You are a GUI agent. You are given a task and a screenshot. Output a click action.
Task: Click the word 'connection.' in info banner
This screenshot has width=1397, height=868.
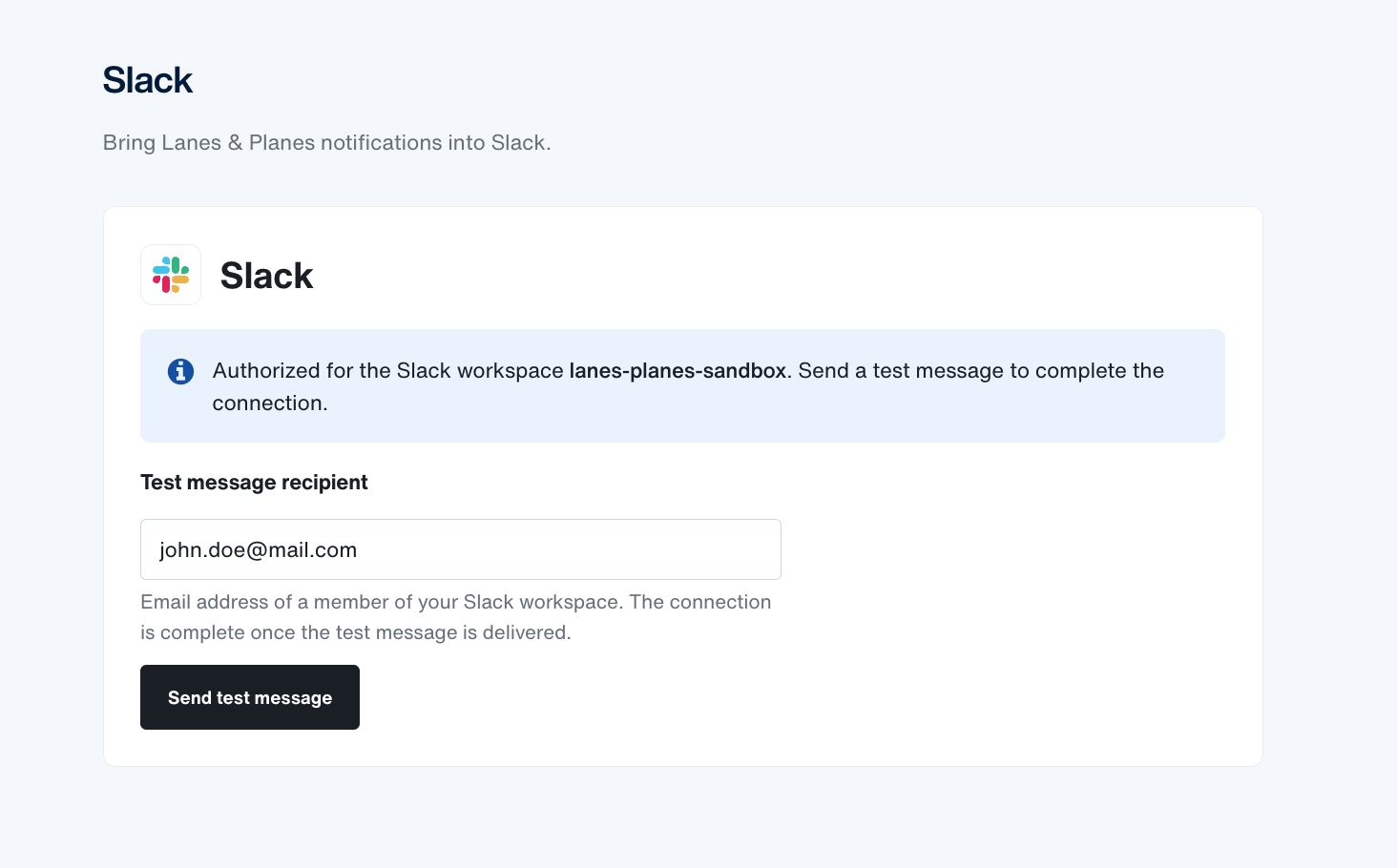270,403
